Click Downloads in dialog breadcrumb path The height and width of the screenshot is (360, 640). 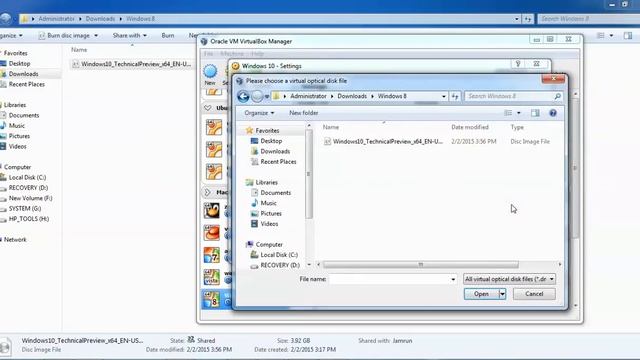(352, 96)
